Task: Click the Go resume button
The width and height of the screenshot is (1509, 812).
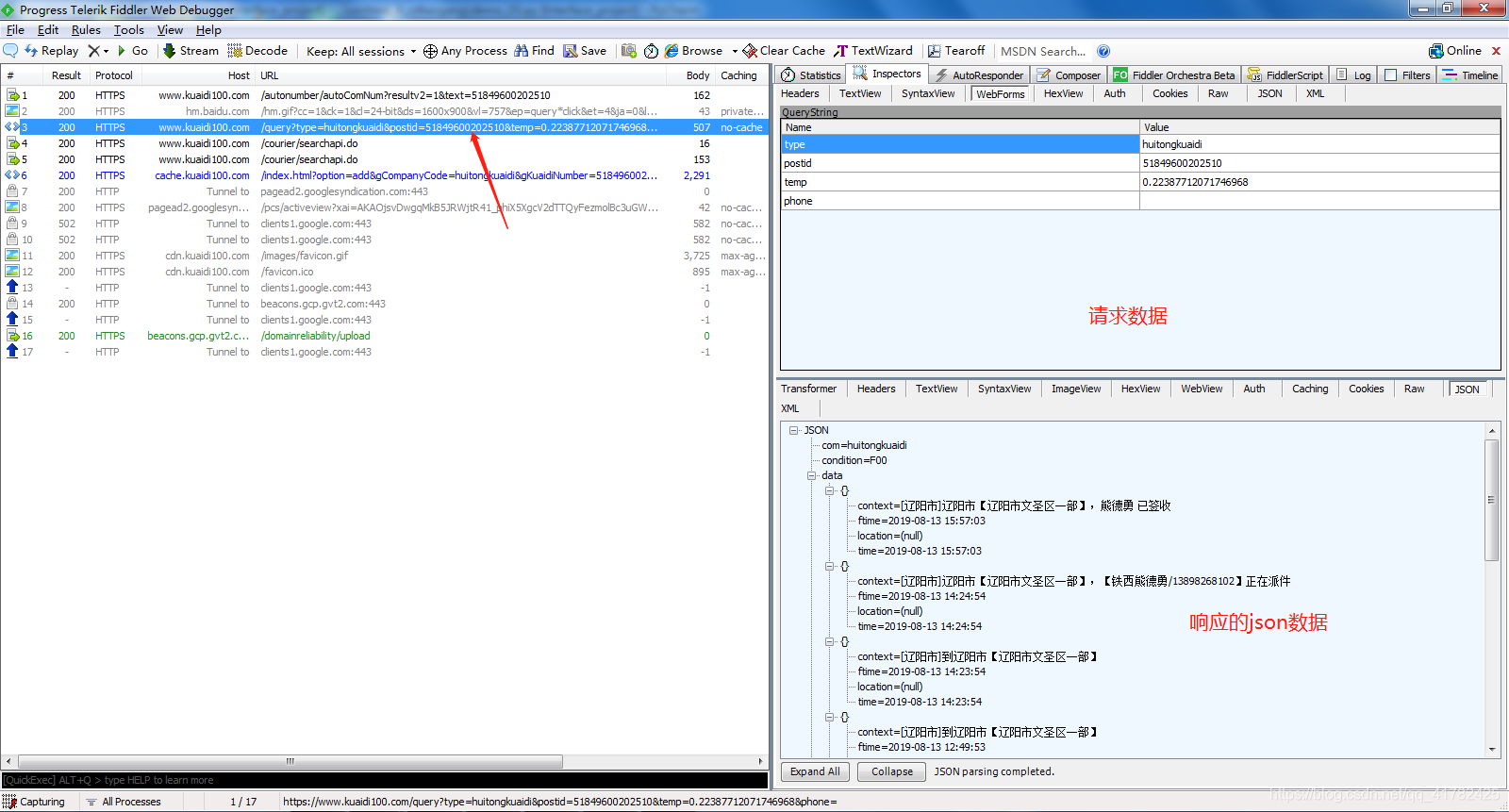Action: (132, 51)
